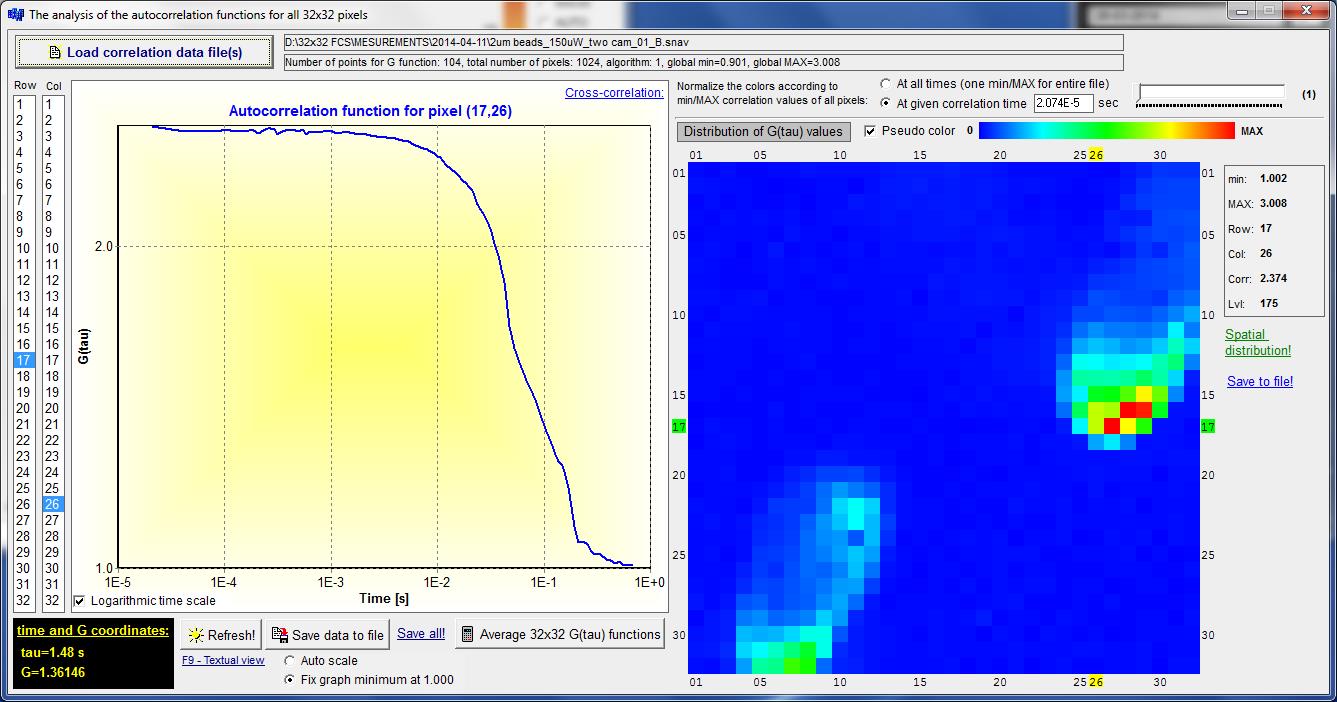This screenshot has width=1337, height=702.
Task: Adjust the correlation time slider
Action: point(1210,94)
